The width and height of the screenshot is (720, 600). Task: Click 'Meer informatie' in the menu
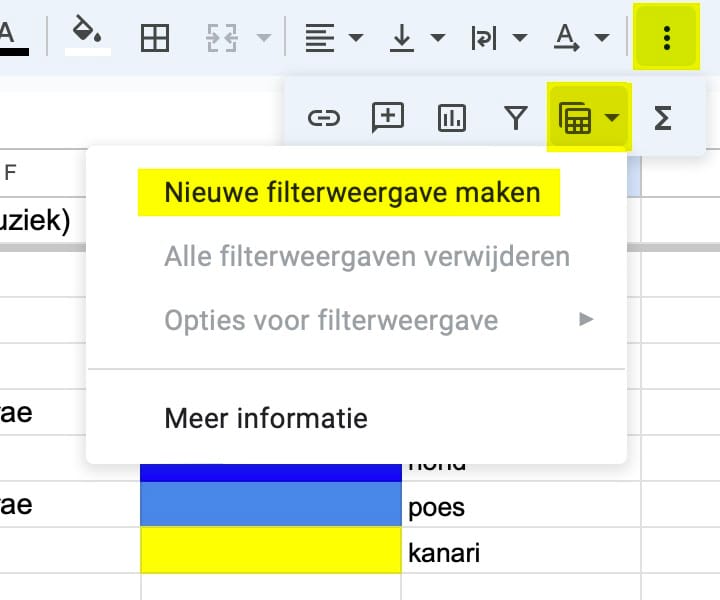[x=266, y=417]
